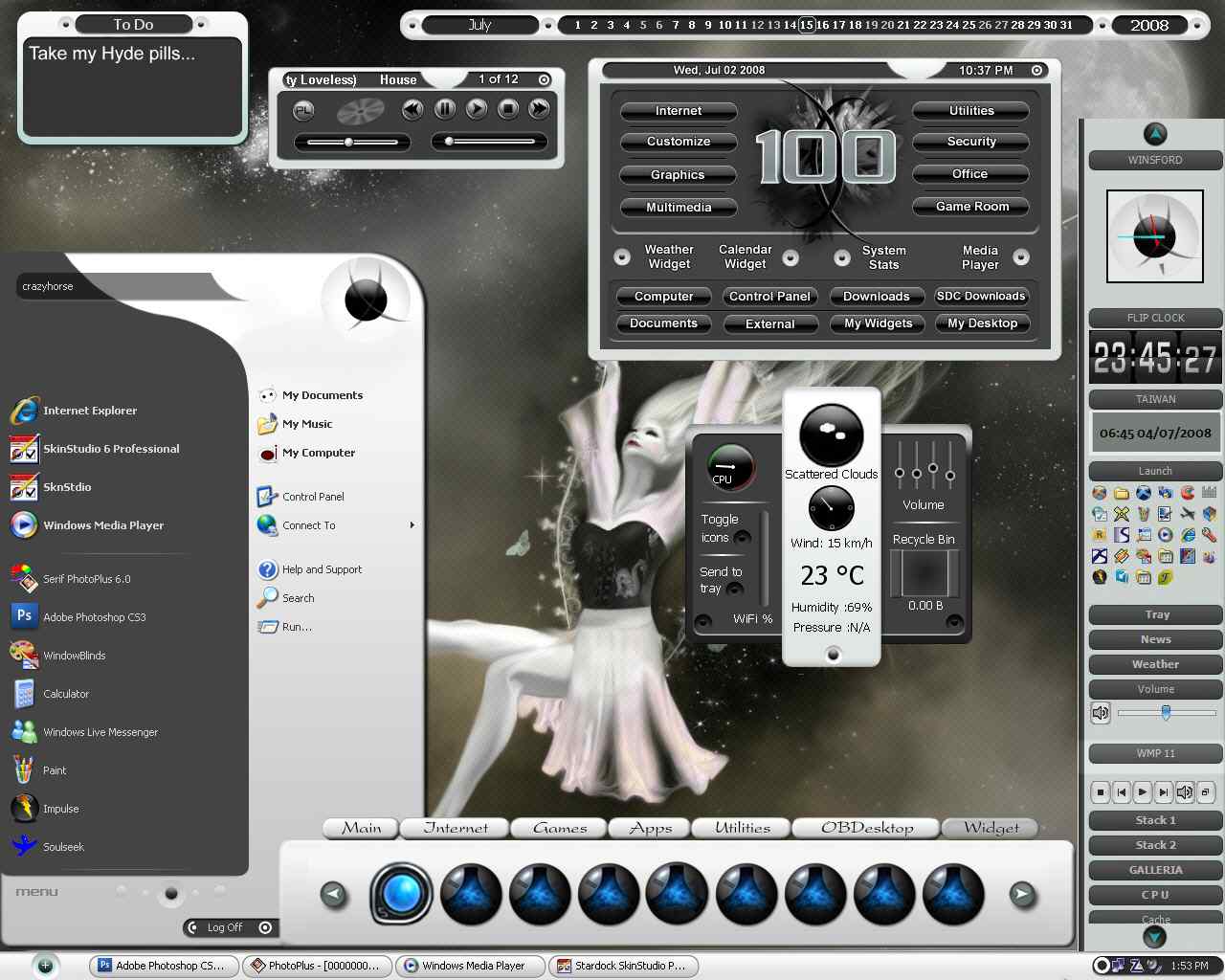The image size is (1225, 980).
Task: Rewind to previous track in music widget
Action: [412, 109]
